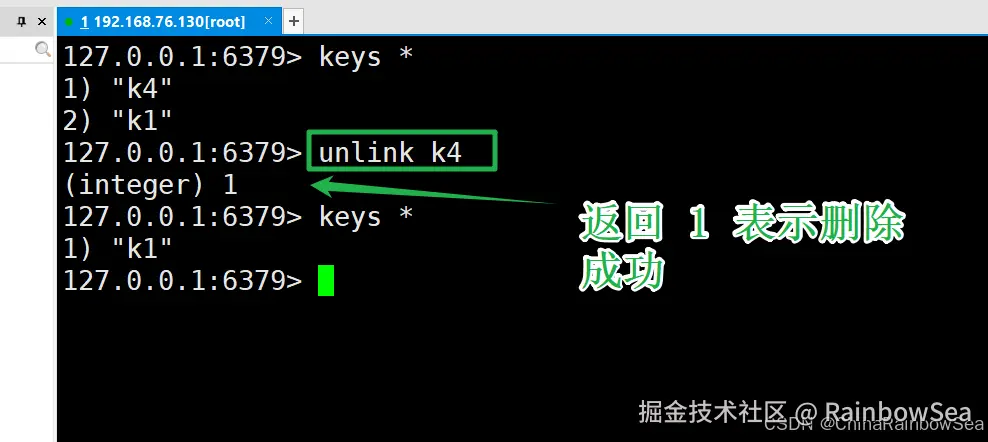Click the final 1) "k1" result line
Image resolution: width=988 pixels, height=442 pixels.
click(118, 249)
